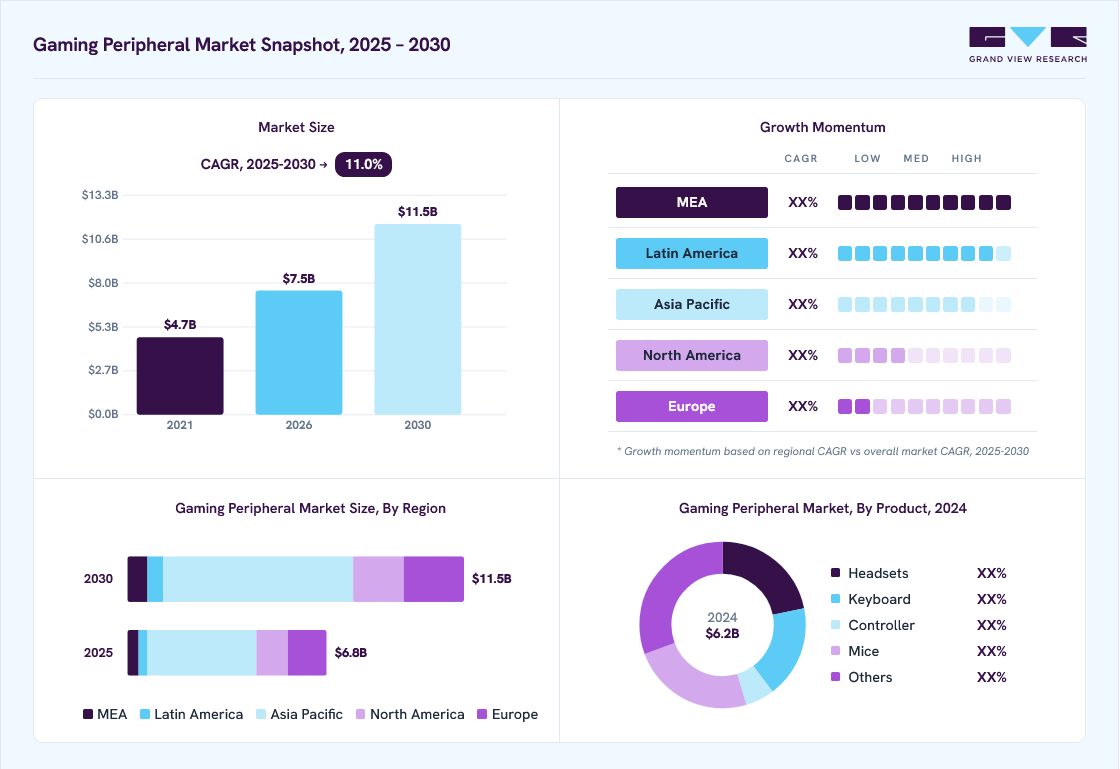This screenshot has width=1120, height=769.
Task: Click the Gaming Peripheral Market Snapshot title
Action: pos(241,44)
